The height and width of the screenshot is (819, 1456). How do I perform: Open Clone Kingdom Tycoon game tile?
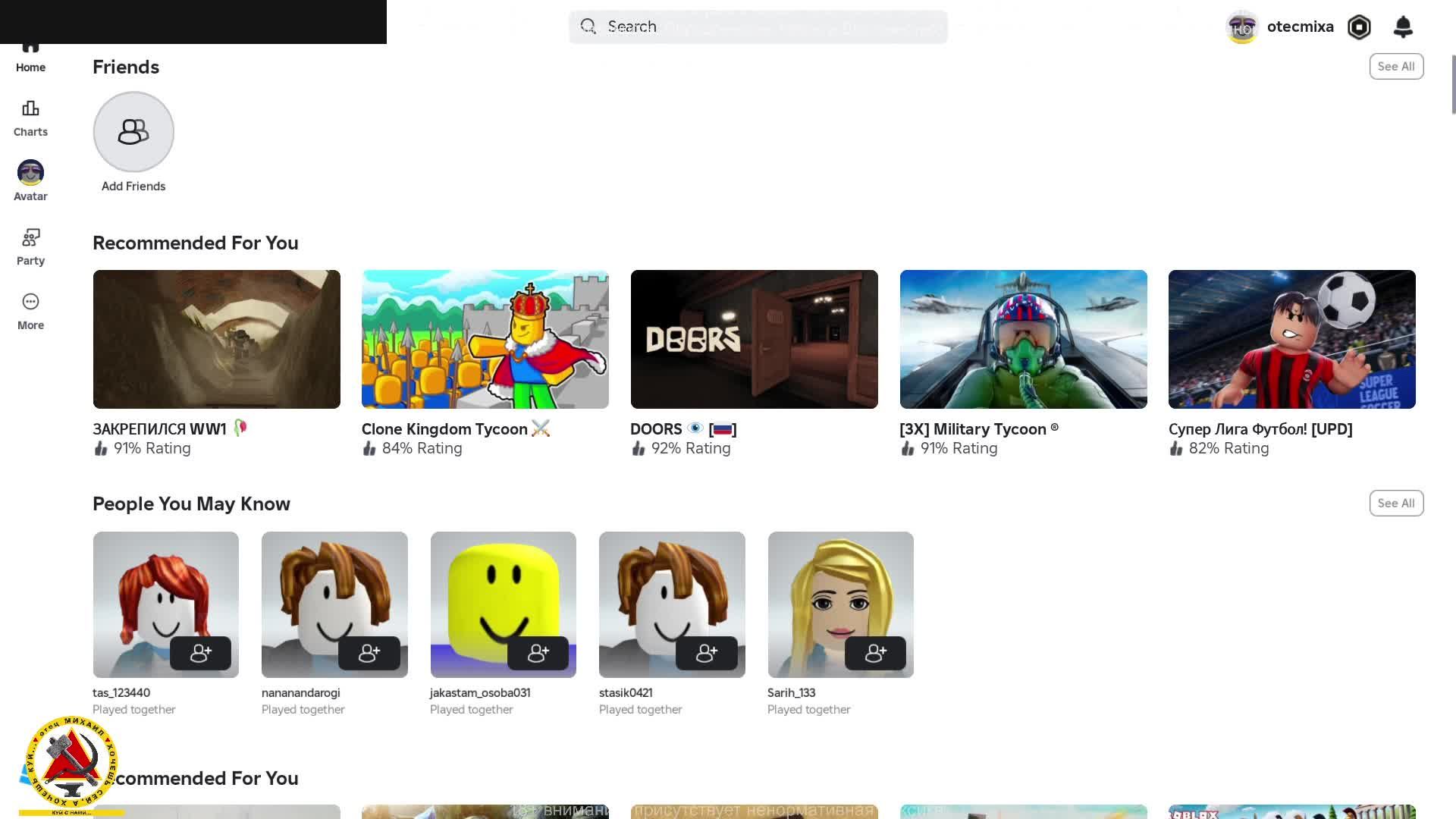point(485,339)
